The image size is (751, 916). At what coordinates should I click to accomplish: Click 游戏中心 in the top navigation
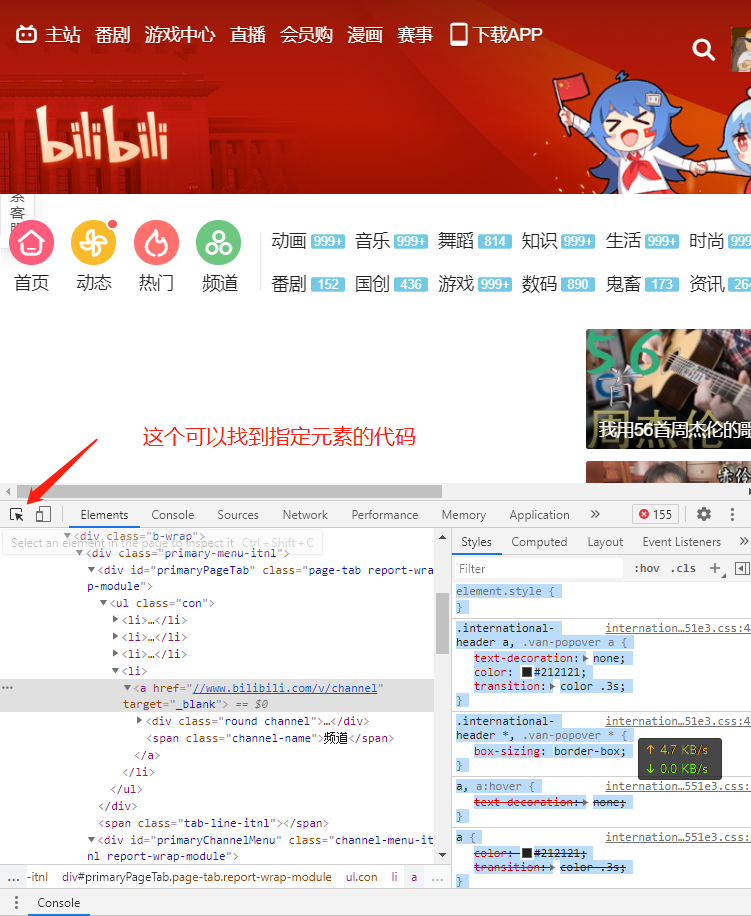click(x=180, y=34)
